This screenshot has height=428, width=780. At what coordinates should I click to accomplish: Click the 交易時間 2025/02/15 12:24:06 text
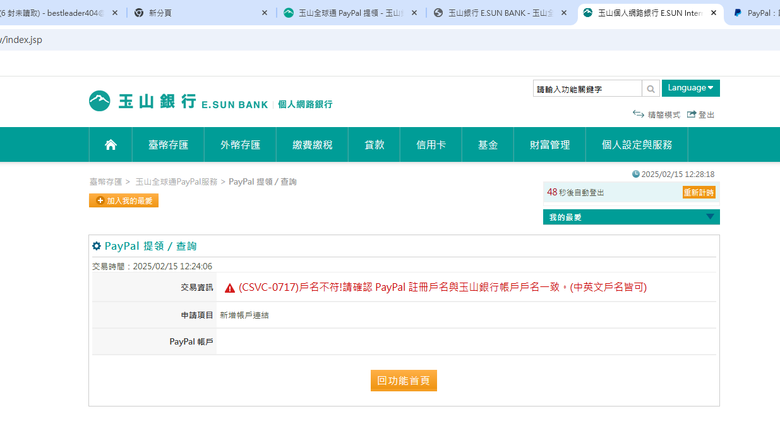pos(152,266)
